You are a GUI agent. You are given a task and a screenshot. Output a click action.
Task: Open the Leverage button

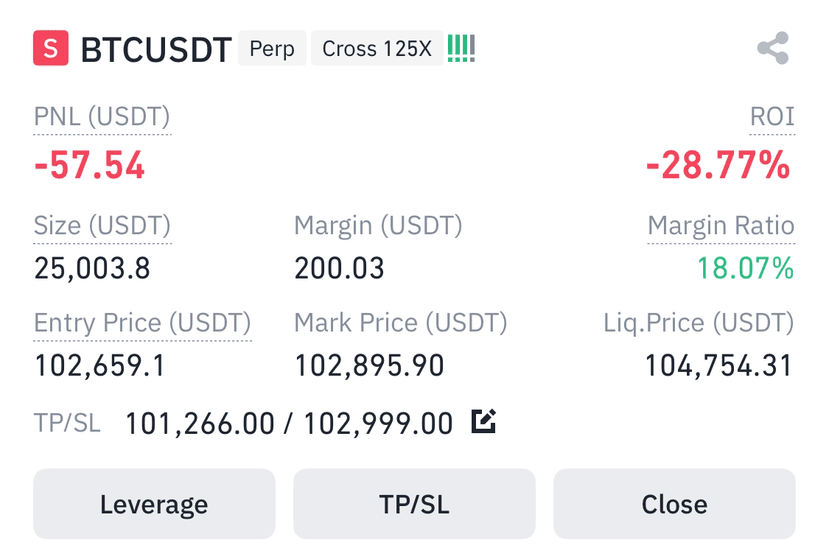(154, 503)
